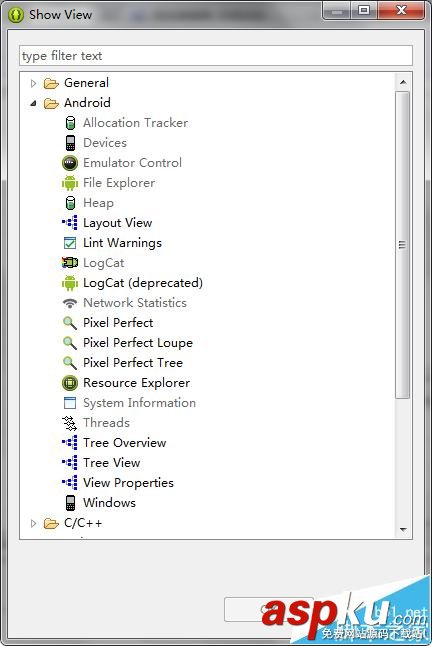Select System Information view
The width and height of the screenshot is (432, 646).
click(x=139, y=403)
